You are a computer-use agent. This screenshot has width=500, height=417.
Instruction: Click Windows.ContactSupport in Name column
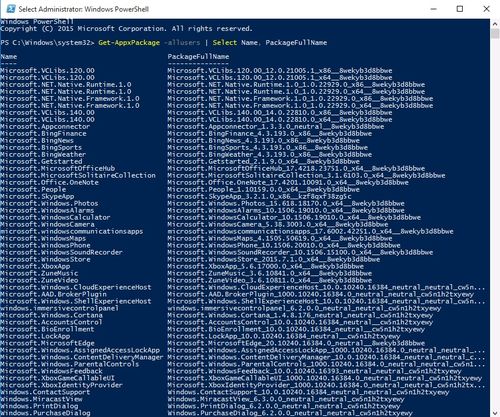[45, 393]
